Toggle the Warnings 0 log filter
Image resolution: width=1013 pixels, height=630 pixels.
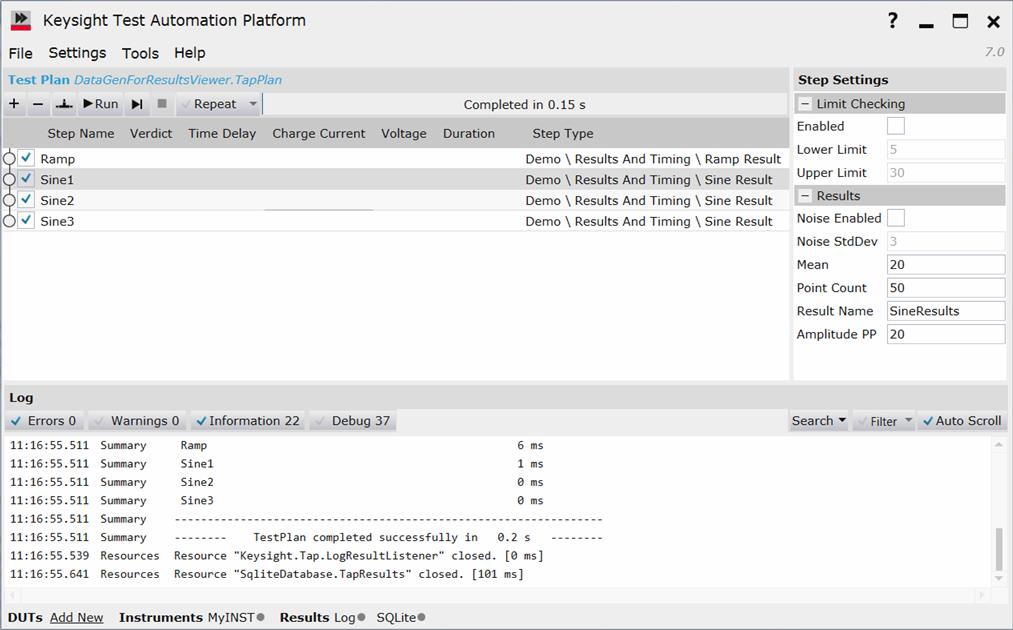point(137,421)
